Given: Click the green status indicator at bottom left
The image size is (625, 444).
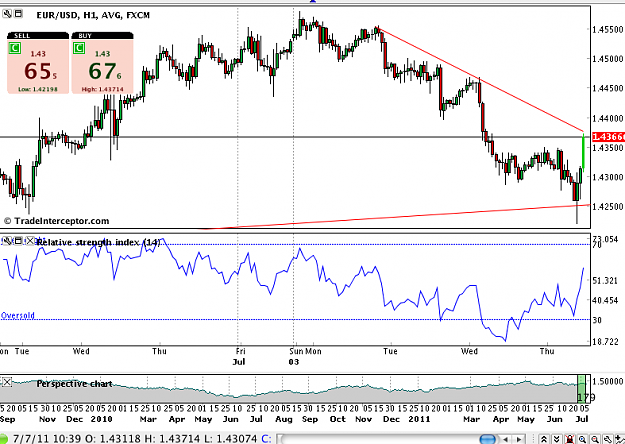Looking at the screenshot, I should (3, 440).
